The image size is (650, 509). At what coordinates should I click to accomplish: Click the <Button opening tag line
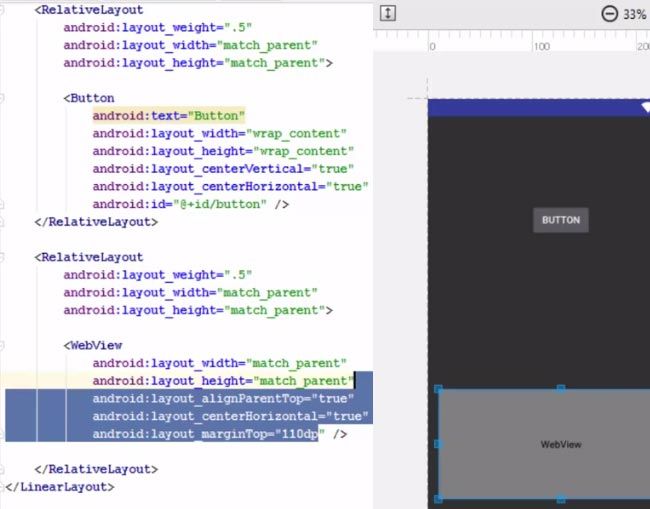coord(89,98)
